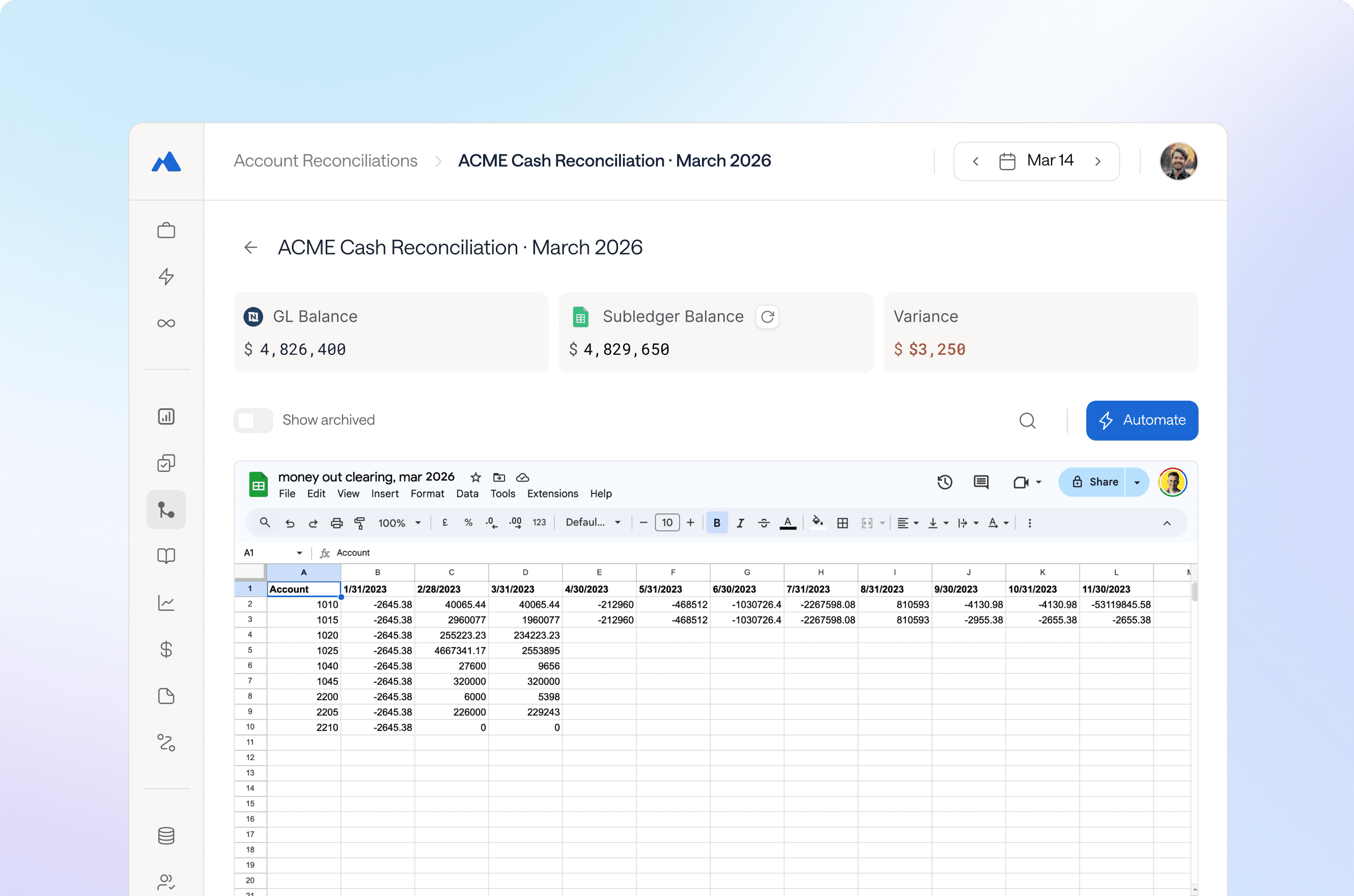This screenshot has height=896, width=1354.
Task: Open the Data menu
Action: (x=467, y=494)
